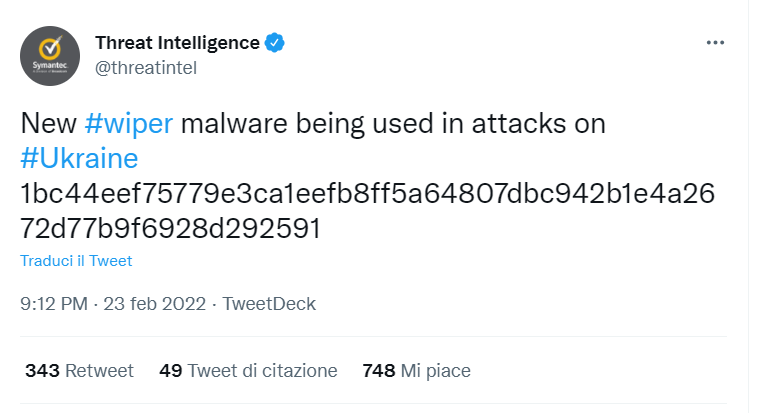The image size is (762, 413).
Task: Click hash line starting with 1bc44eef
Action: pos(367,194)
